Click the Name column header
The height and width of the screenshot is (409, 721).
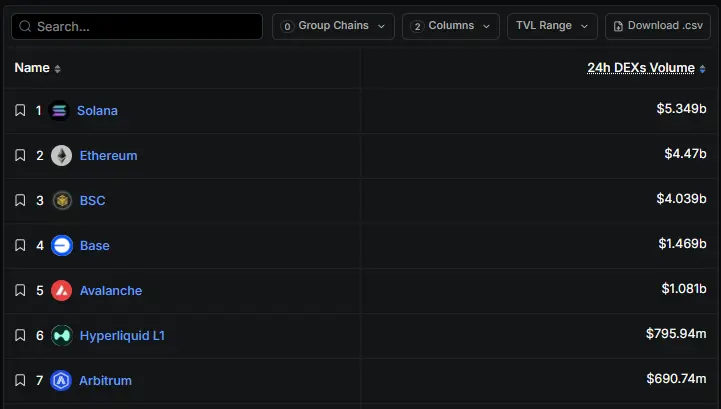click(x=32, y=68)
